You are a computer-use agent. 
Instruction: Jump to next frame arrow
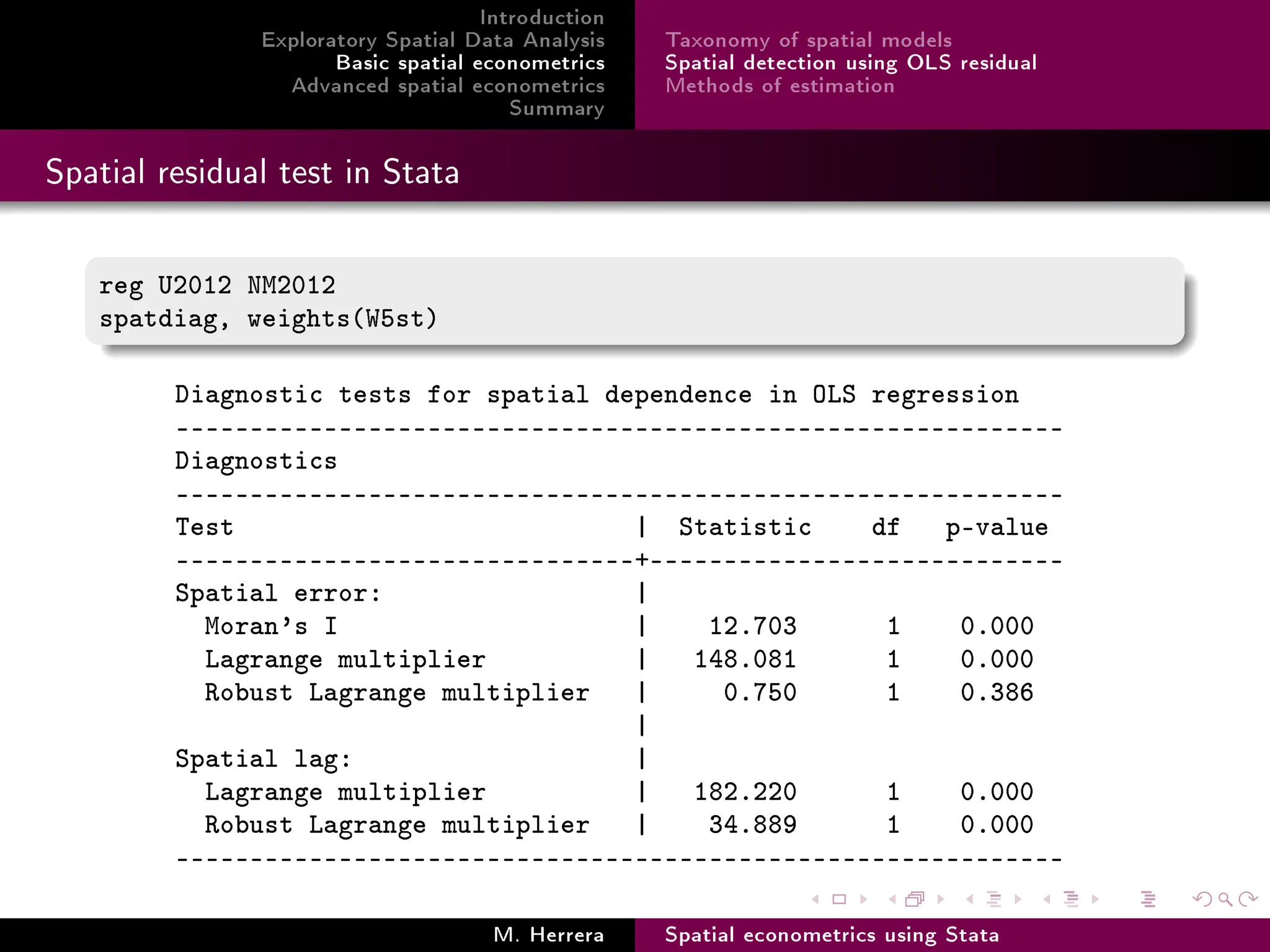click(941, 899)
